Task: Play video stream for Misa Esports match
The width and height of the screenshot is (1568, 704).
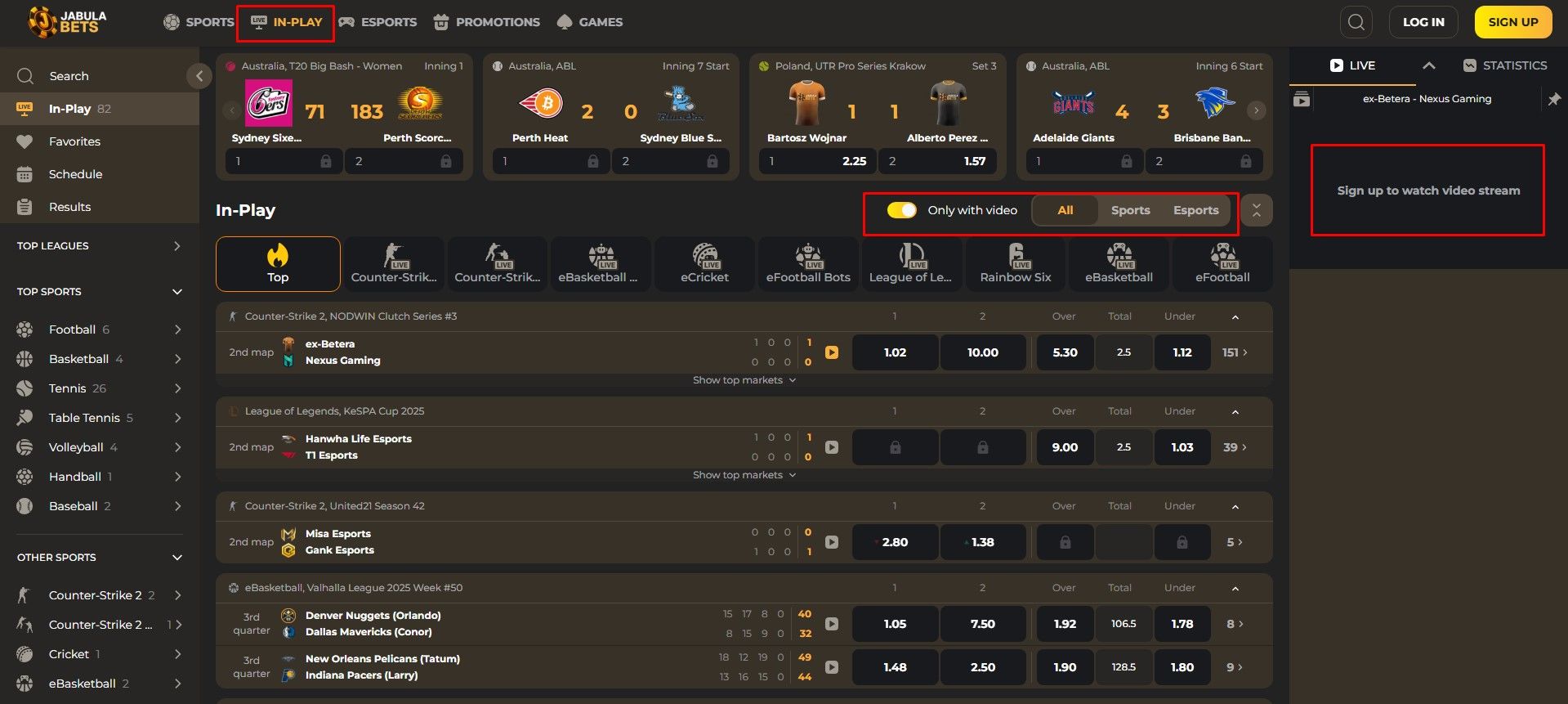Action: pyautogui.click(x=832, y=542)
